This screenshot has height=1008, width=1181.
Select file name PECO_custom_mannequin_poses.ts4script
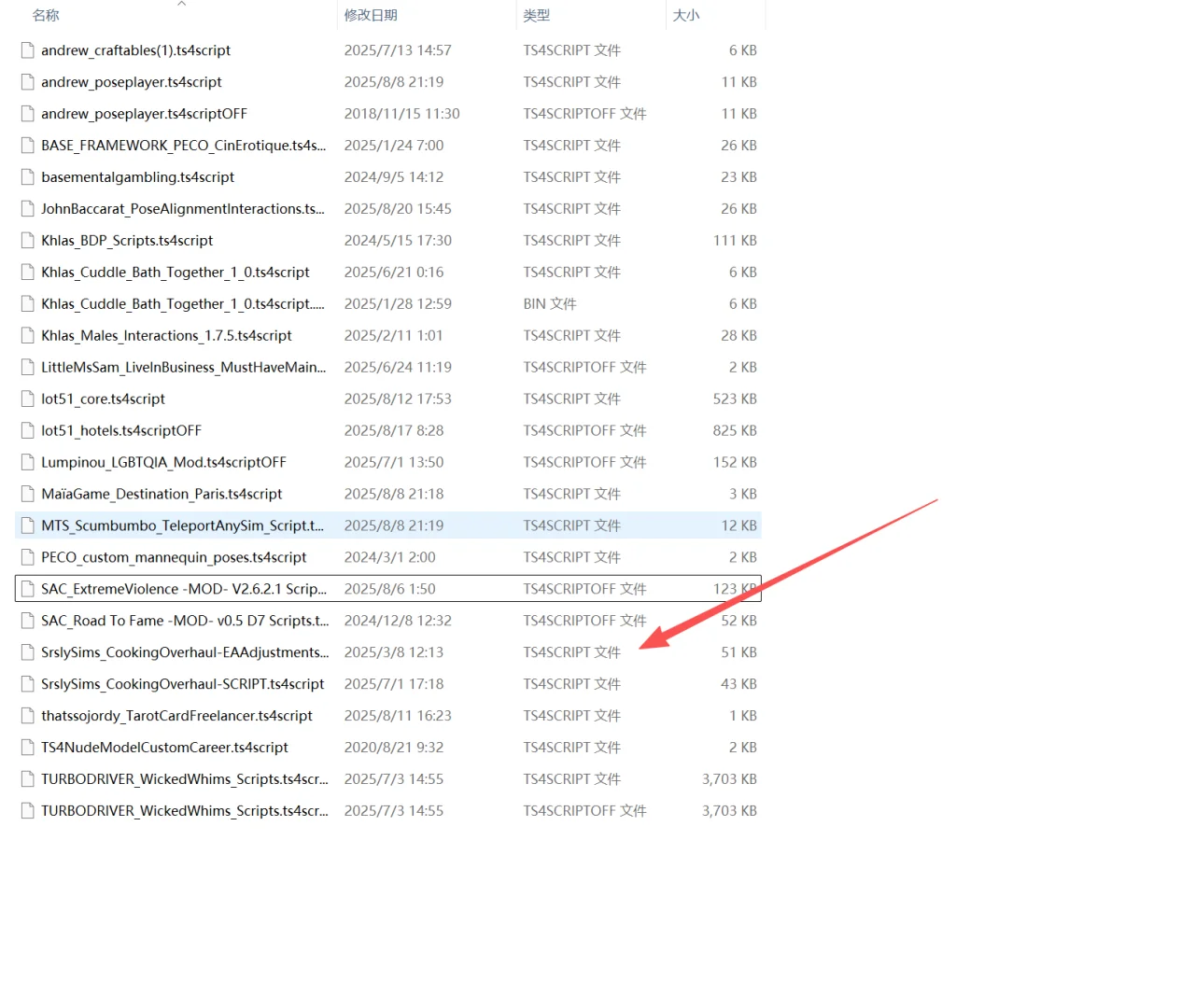tap(174, 558)
